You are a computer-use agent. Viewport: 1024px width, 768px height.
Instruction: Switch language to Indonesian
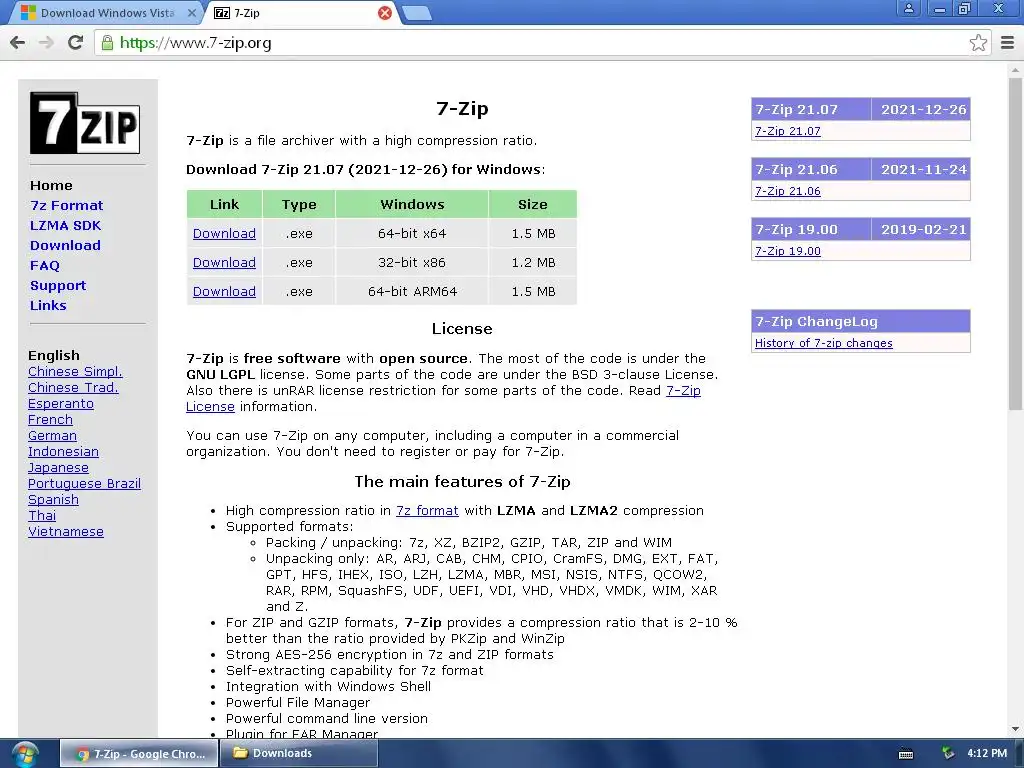point(63,451)
